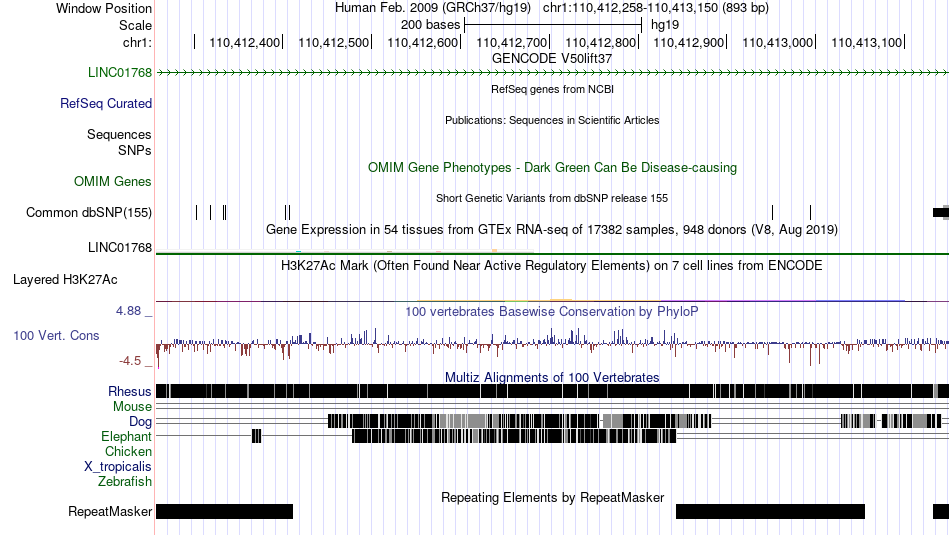This screenshot has height=535, width=950.
Task: Select the Elephant alignment row label
Action: click(x=126, y=436)
